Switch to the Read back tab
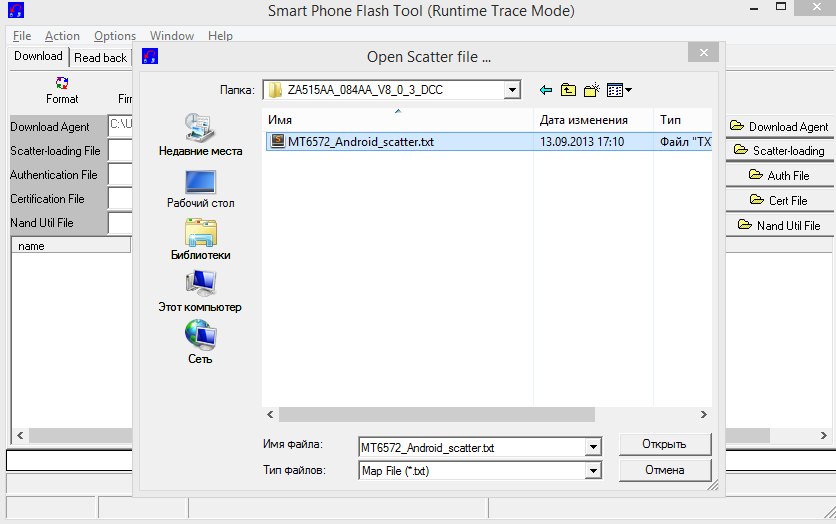 (100, 58)
